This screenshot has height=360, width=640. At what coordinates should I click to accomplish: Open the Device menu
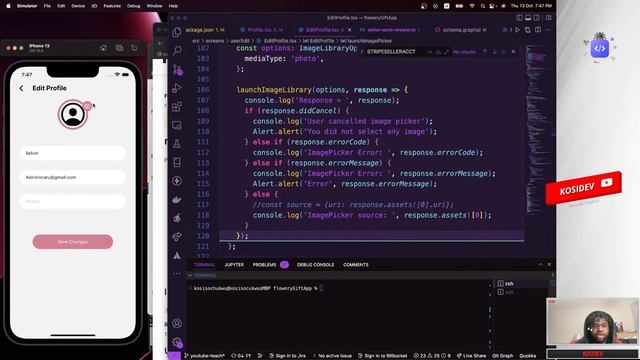(78, 6)
